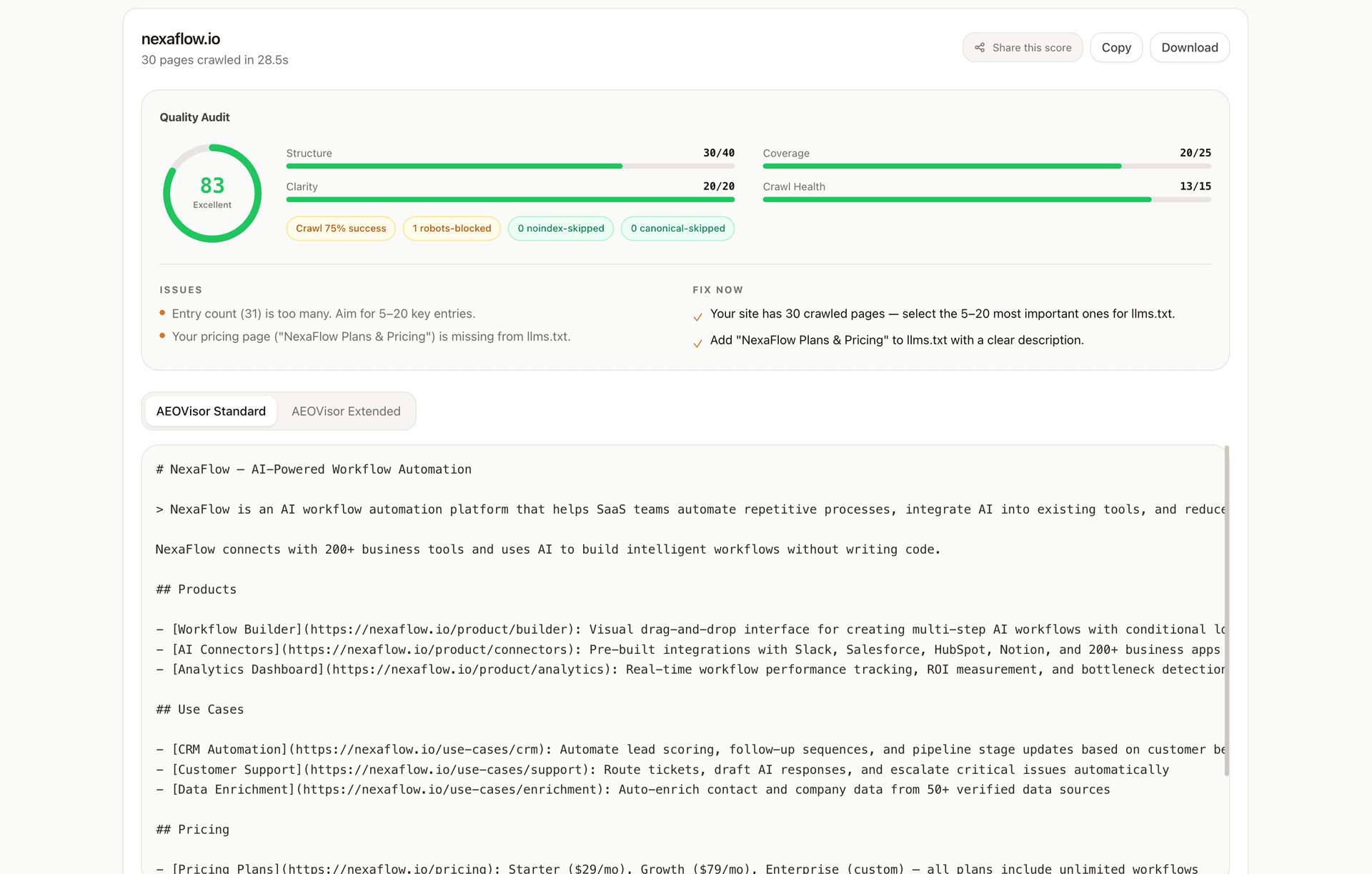1372x874 pixels.
Task: Click the '## Pricing' heading line
Action: [x=193, y=830]
